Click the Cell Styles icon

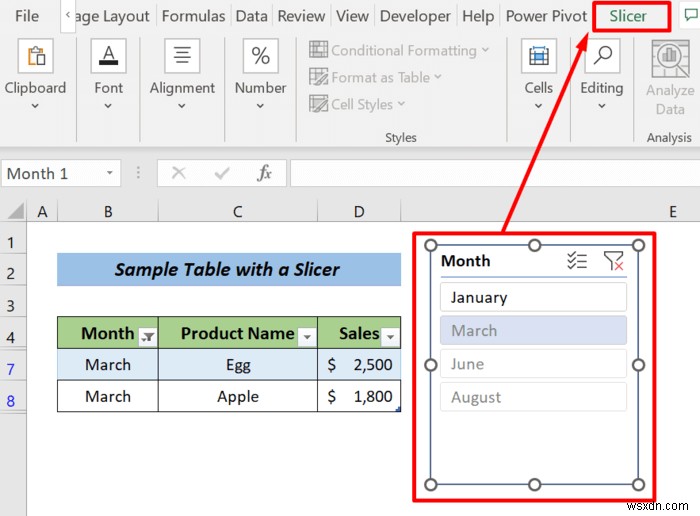click(318, 104)
